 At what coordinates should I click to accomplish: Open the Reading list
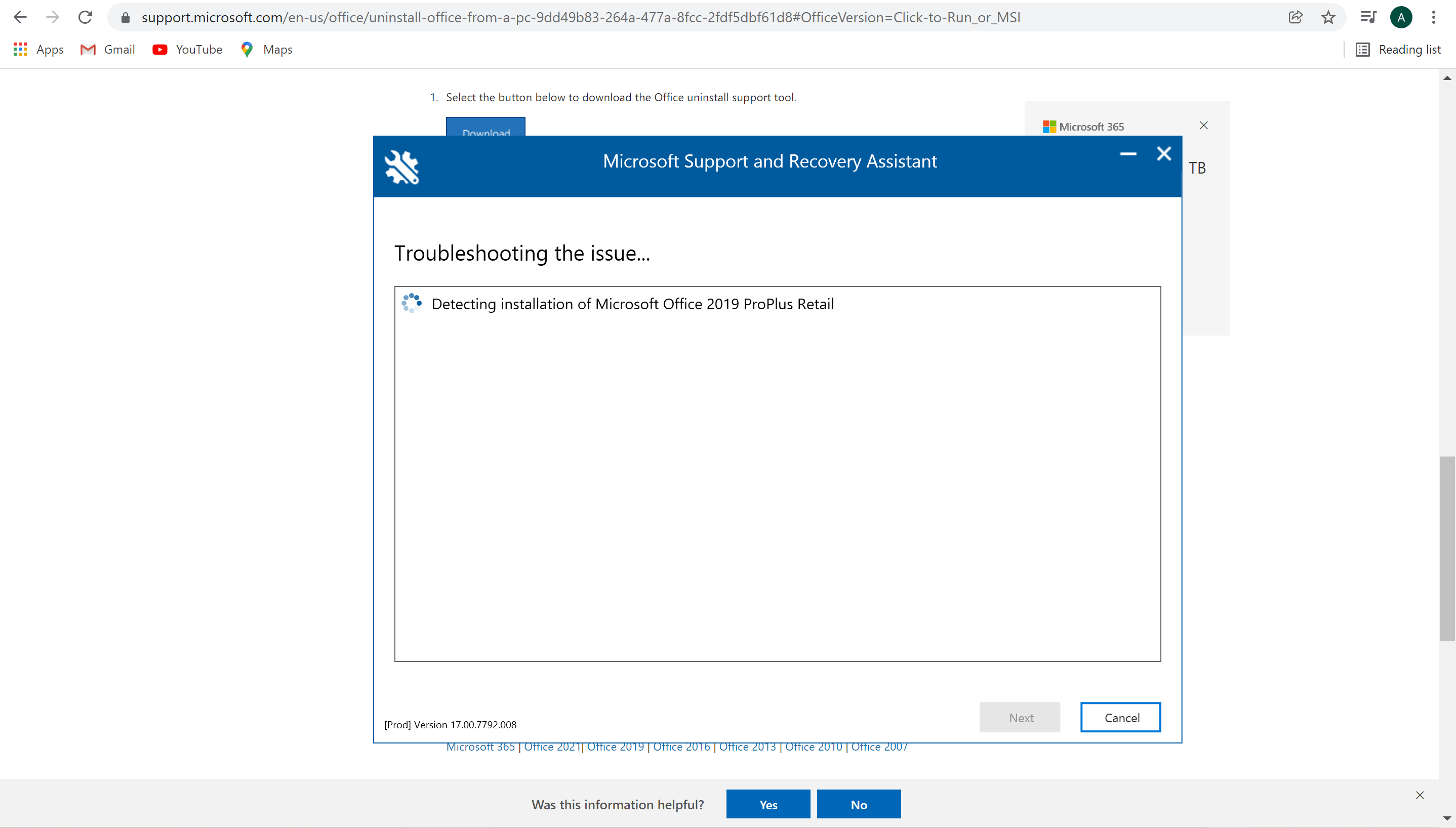pos(1398,50)
